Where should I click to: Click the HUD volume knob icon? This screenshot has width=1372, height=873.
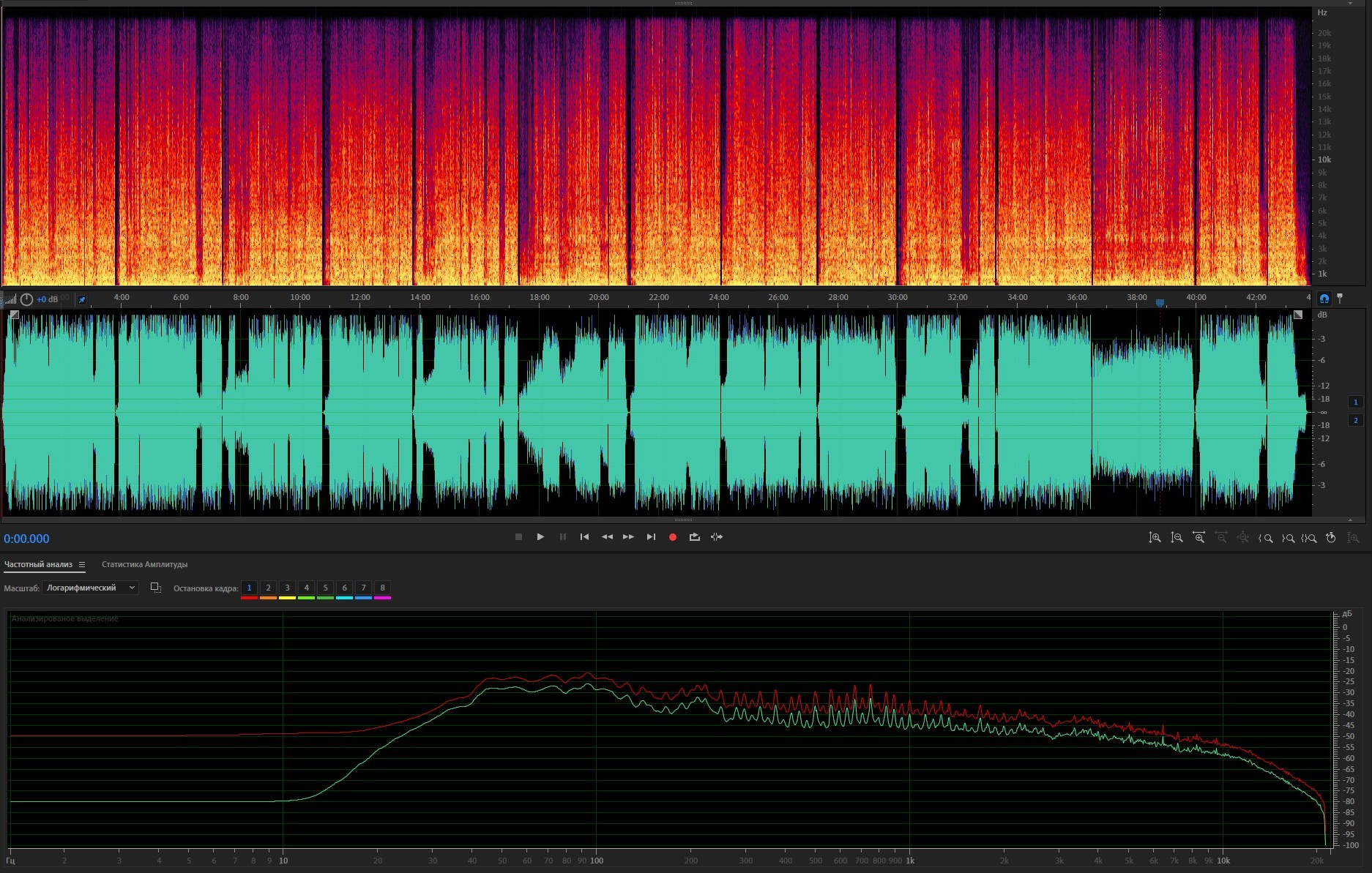tap(26, 299)
